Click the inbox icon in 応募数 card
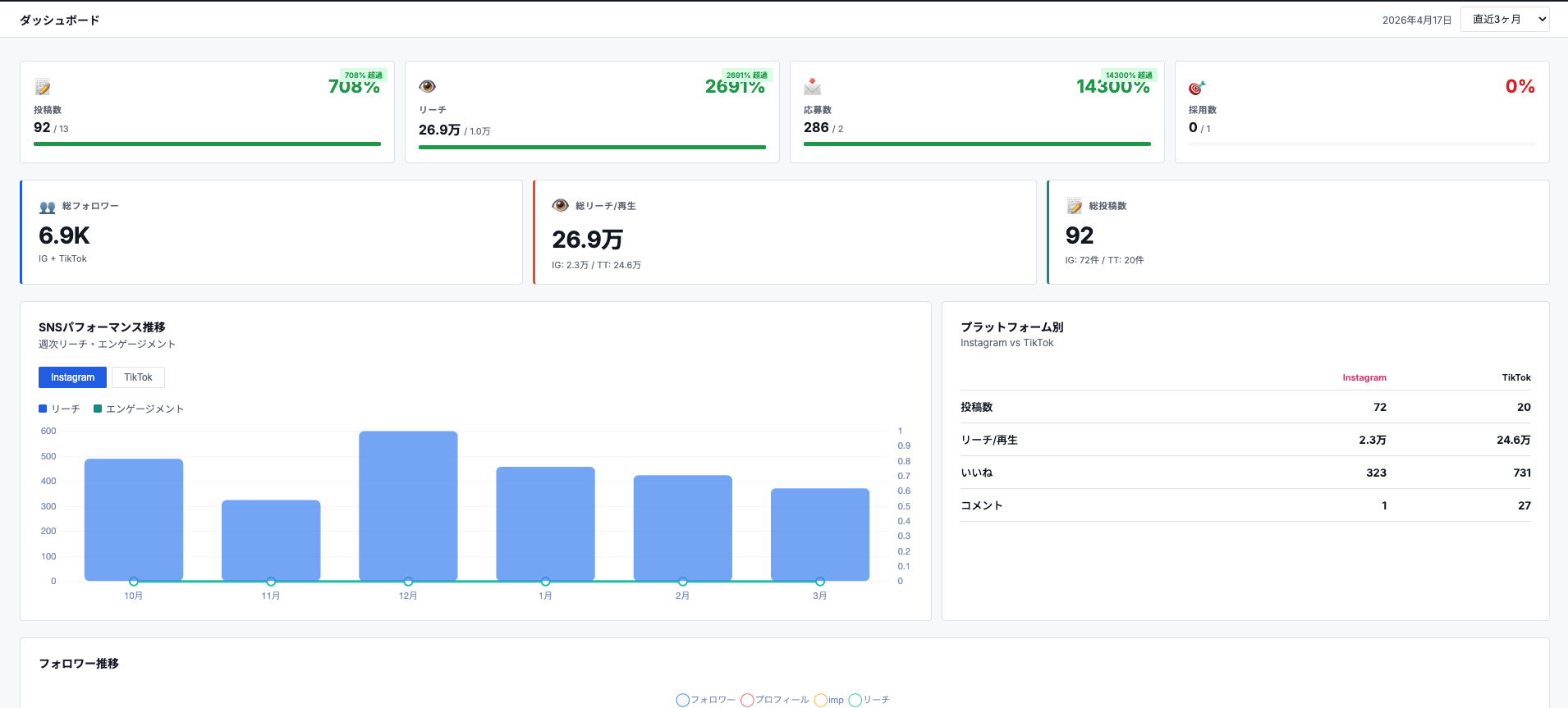Screen dimensions: 1568x708 pyautogui.click(x=812, y=86)
